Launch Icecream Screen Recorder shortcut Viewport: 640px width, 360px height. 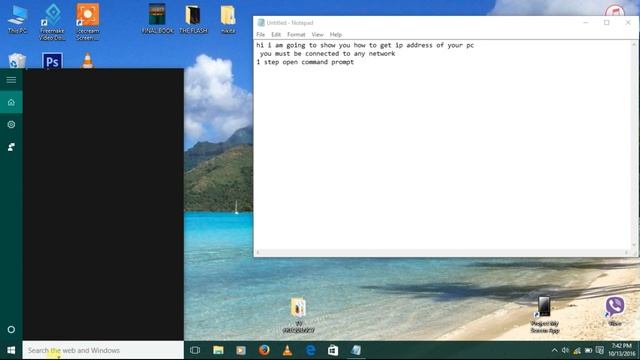pos(87,22)
